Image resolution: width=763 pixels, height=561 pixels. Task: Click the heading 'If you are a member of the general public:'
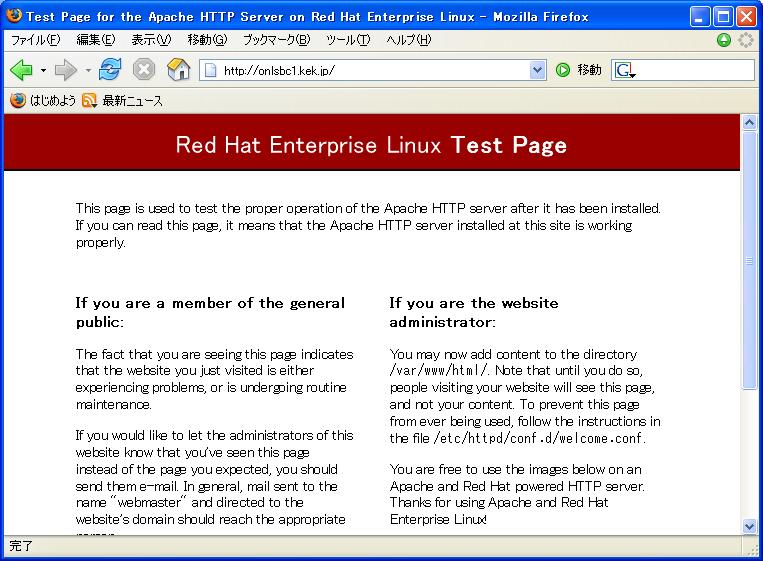tap(210, 312)
